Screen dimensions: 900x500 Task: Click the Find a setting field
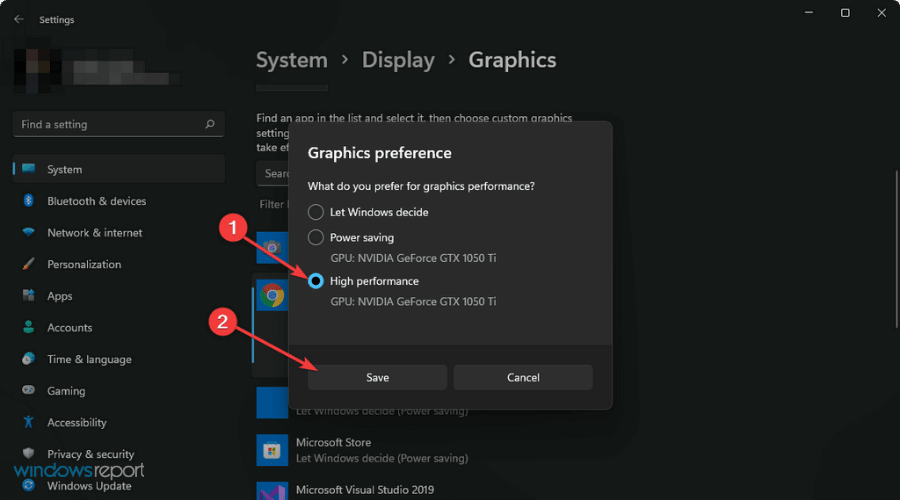(x=118, y=124)
